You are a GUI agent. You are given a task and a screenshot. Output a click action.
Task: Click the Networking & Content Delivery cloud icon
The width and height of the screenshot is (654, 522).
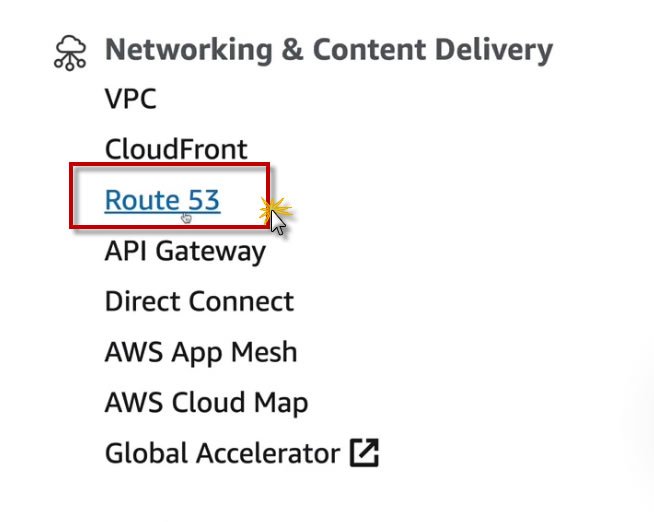tap(71, 52)
